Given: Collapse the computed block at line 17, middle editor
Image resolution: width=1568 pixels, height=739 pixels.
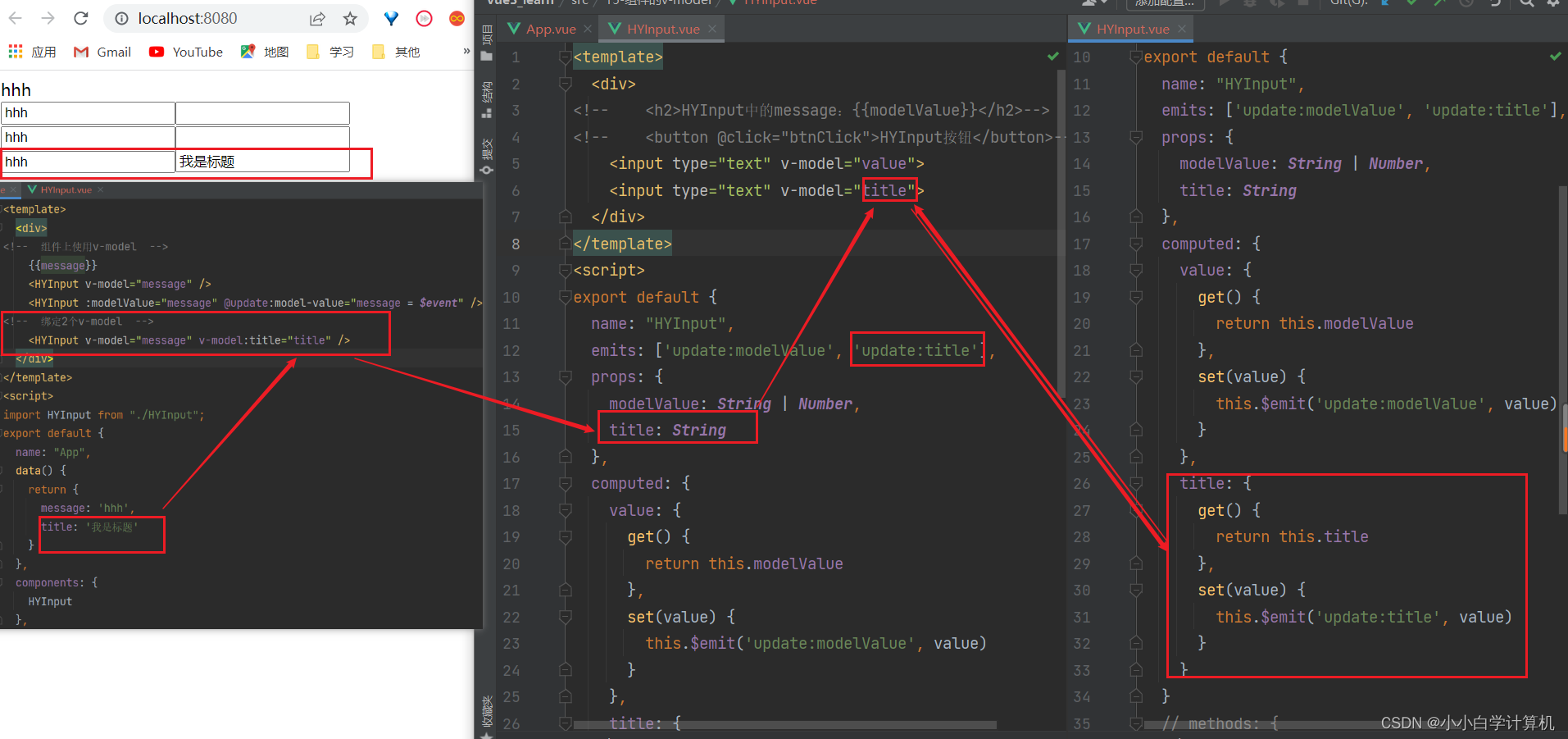Looking at the screenshot, I should 566,484.
